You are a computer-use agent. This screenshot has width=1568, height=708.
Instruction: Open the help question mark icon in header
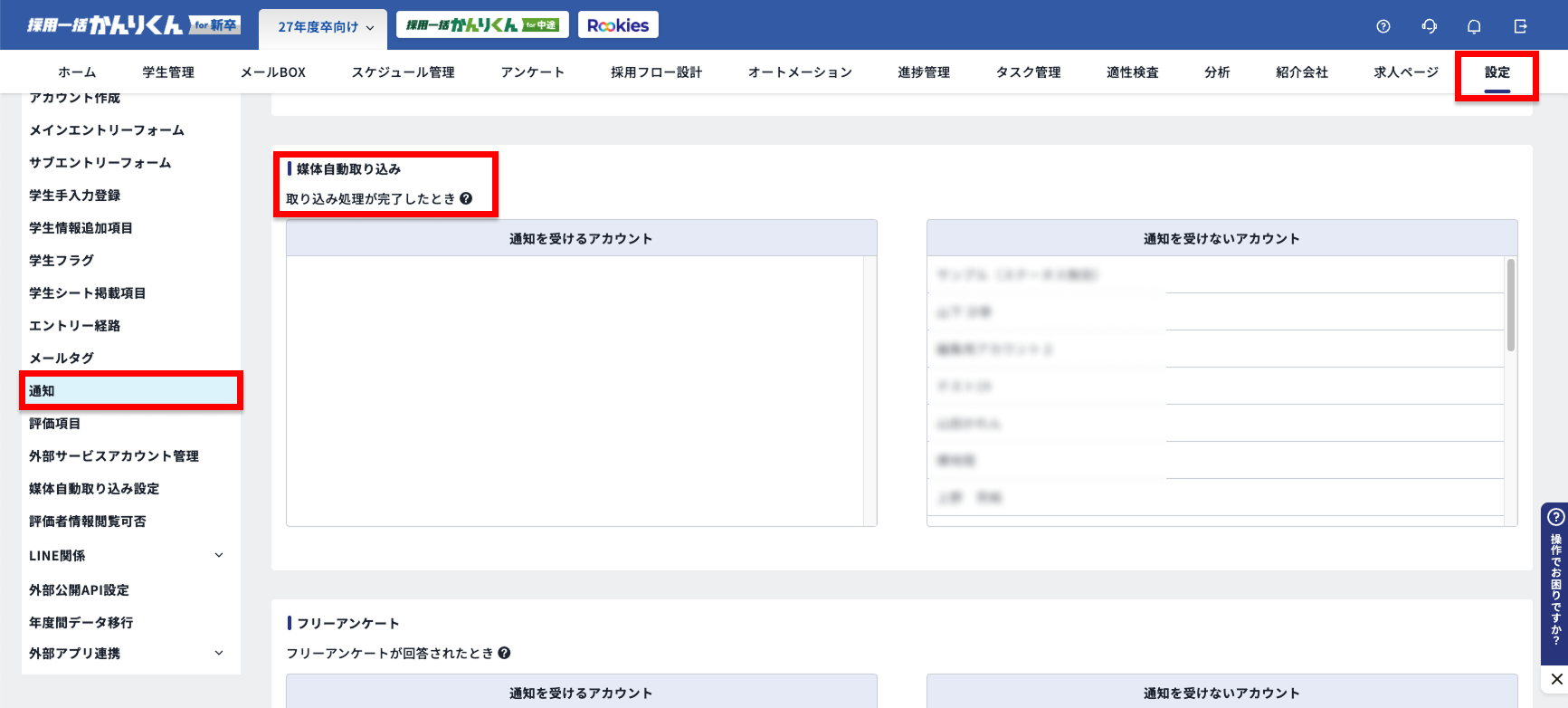[x=1383, y=26]
